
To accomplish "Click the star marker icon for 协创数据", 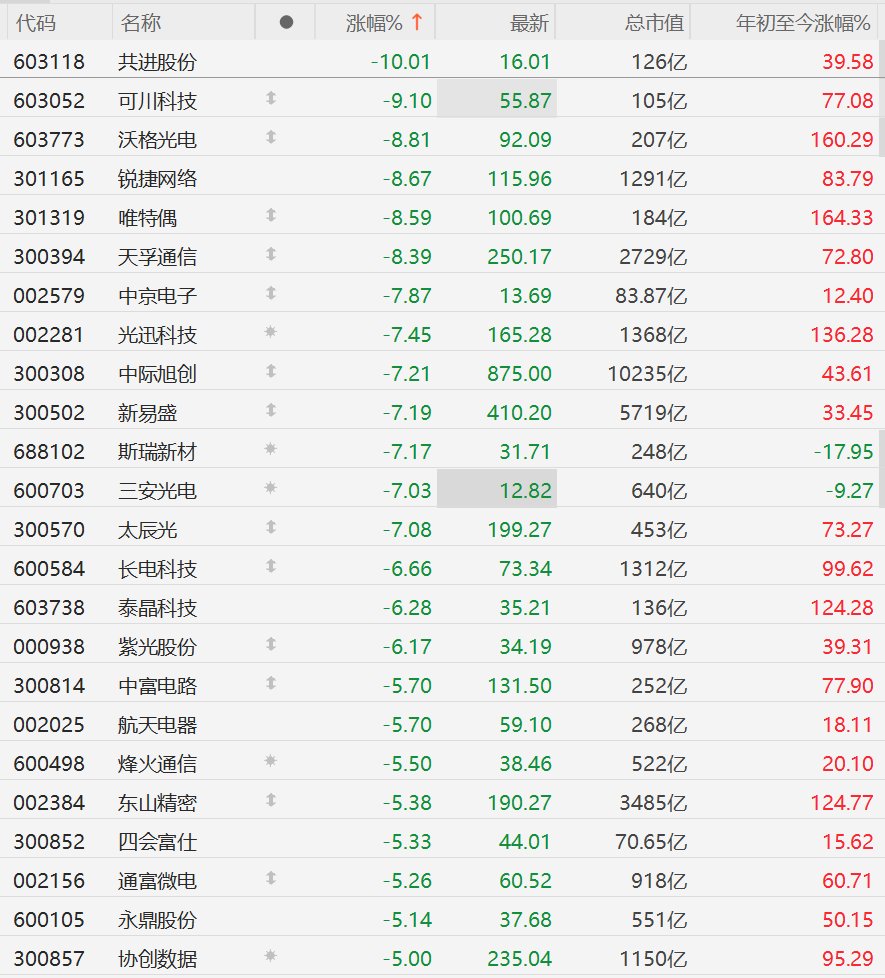I will (x=271, y=956).
